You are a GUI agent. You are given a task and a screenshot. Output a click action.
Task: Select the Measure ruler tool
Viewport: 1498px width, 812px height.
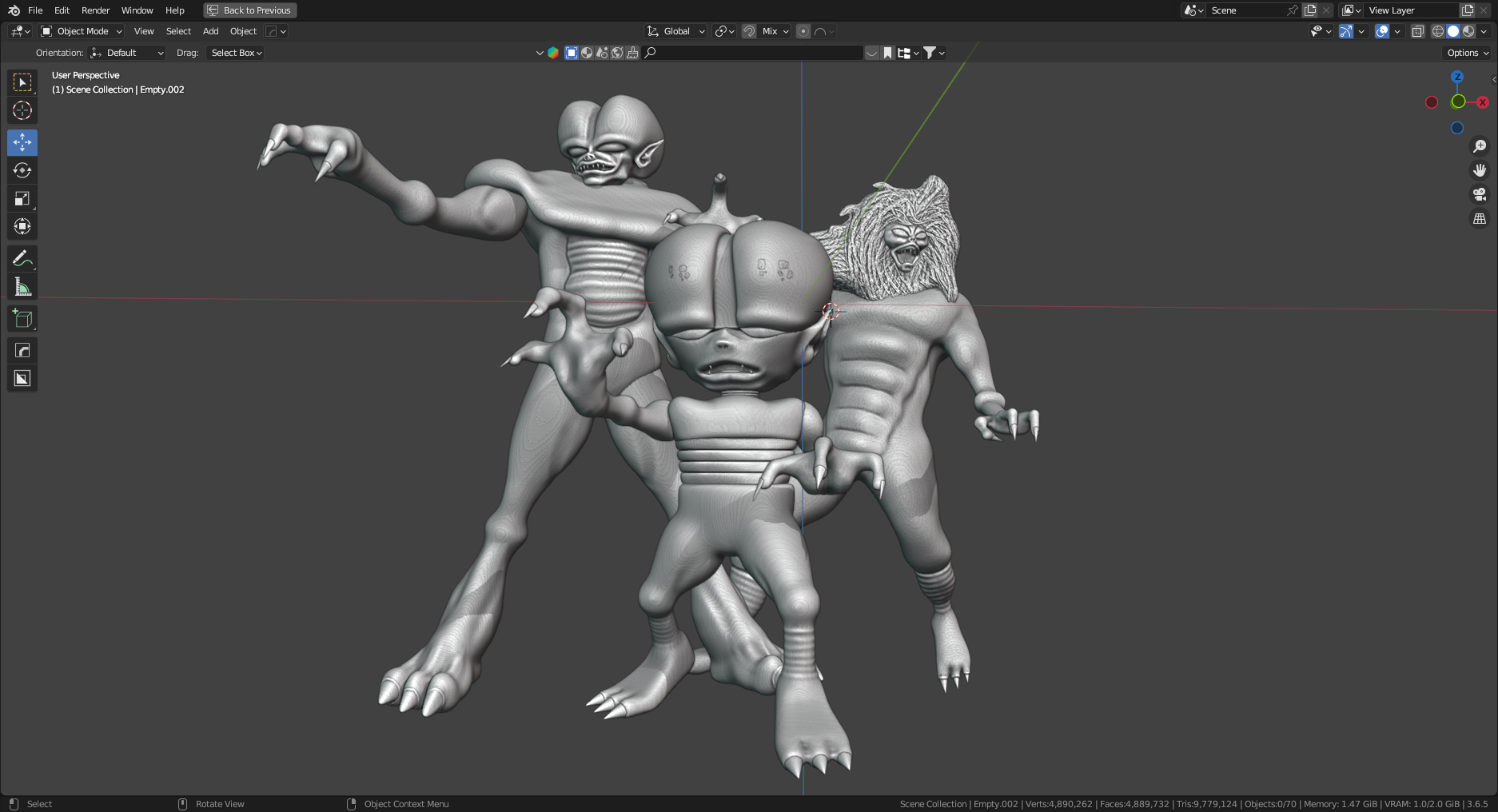22,286
